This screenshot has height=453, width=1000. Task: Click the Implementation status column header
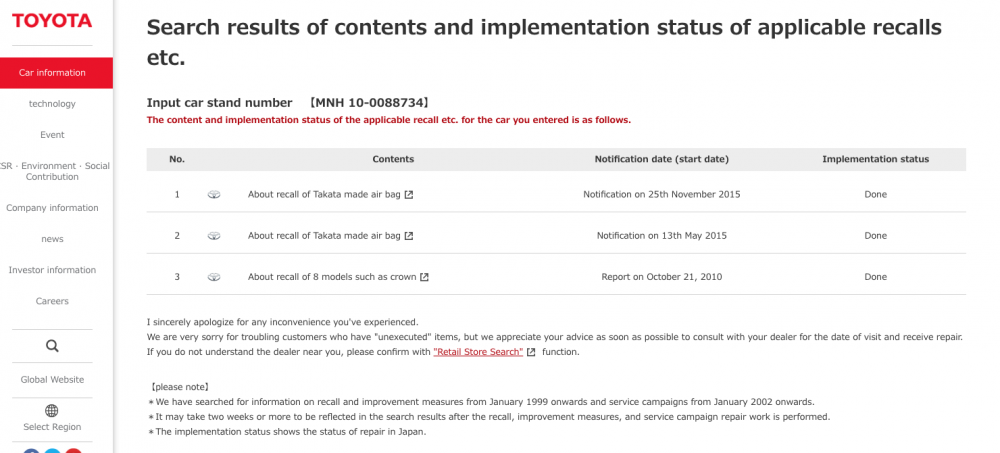click(875, 160)
